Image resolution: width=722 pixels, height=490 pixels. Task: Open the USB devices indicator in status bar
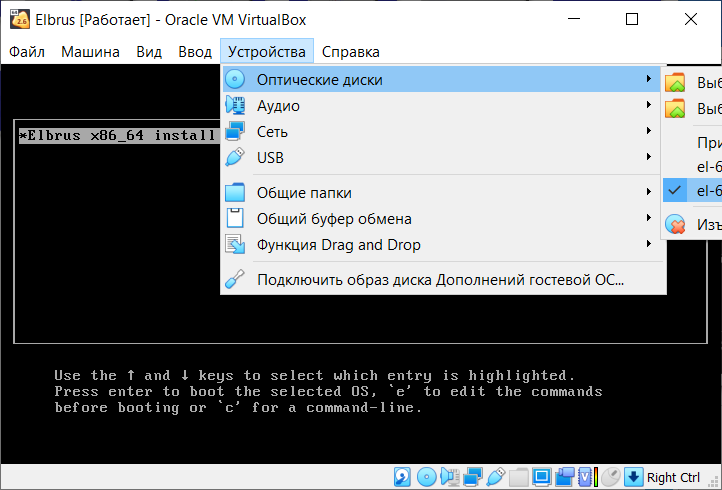[x=496, y=477]
